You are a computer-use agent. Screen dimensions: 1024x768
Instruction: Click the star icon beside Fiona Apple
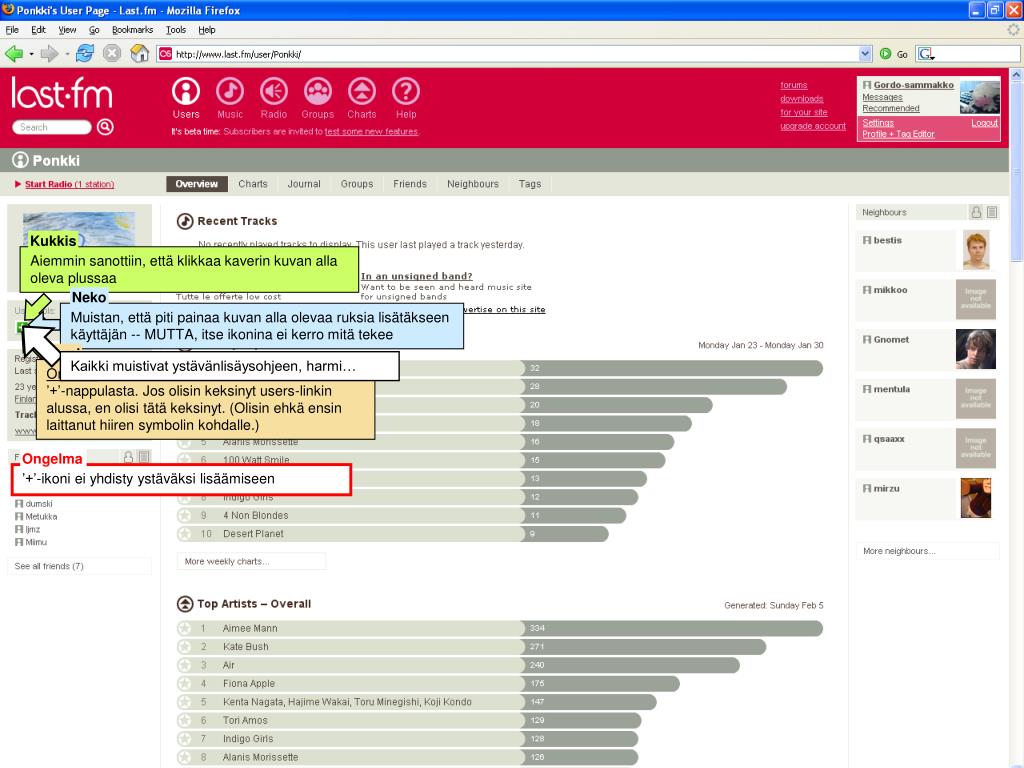[185, 683]
